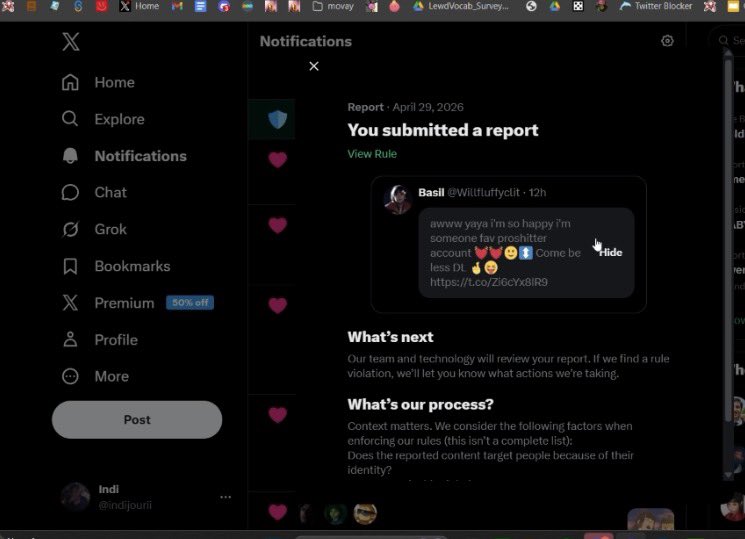Click the Explore magnifier icon
This screenshot has height=539, width=745.
70,119
